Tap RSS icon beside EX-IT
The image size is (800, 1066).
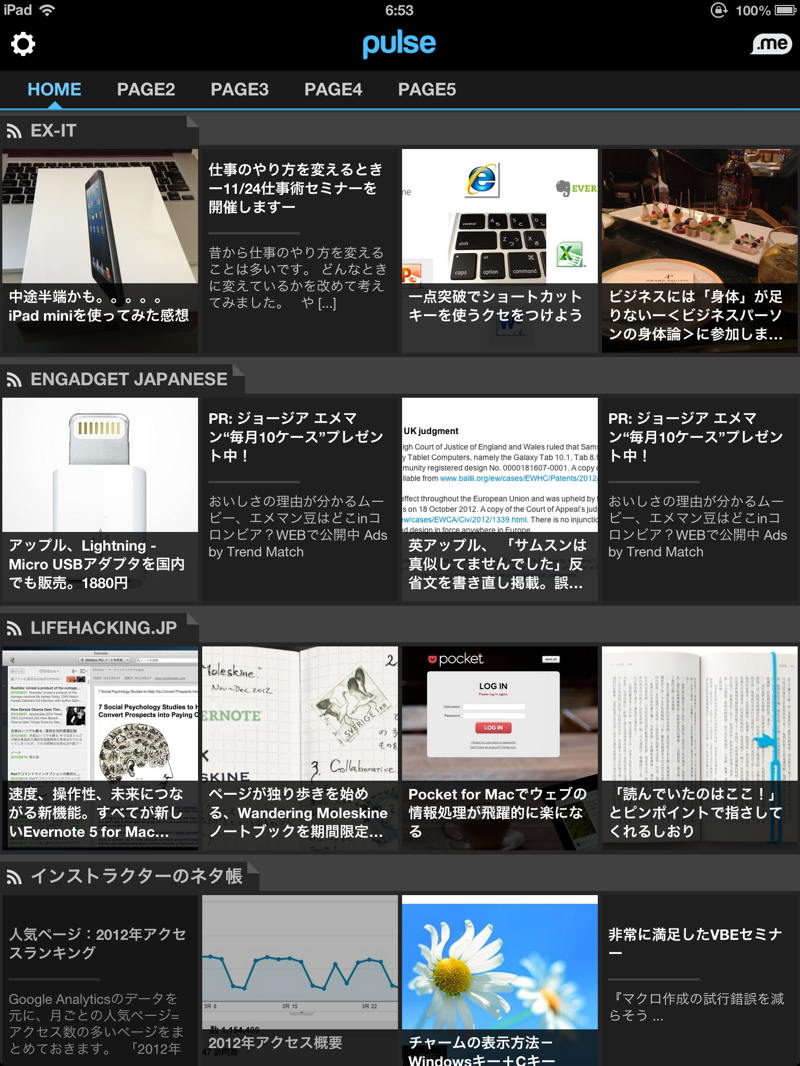(14, 131)
